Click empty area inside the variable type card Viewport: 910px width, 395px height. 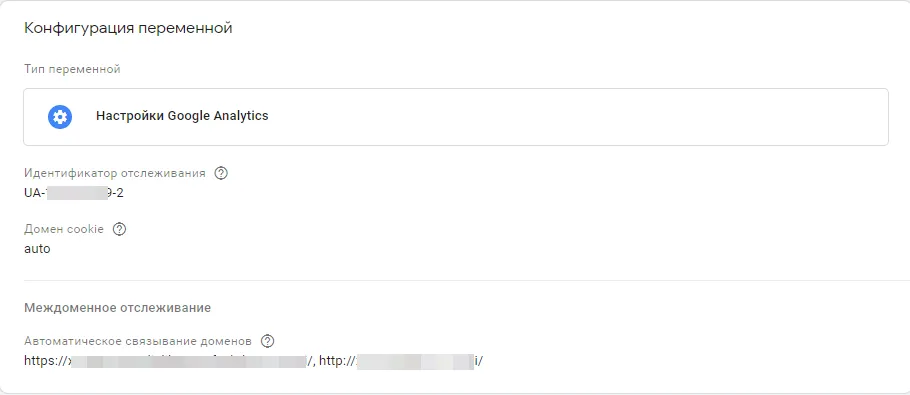pyautogui.click(x=580, y=117)
